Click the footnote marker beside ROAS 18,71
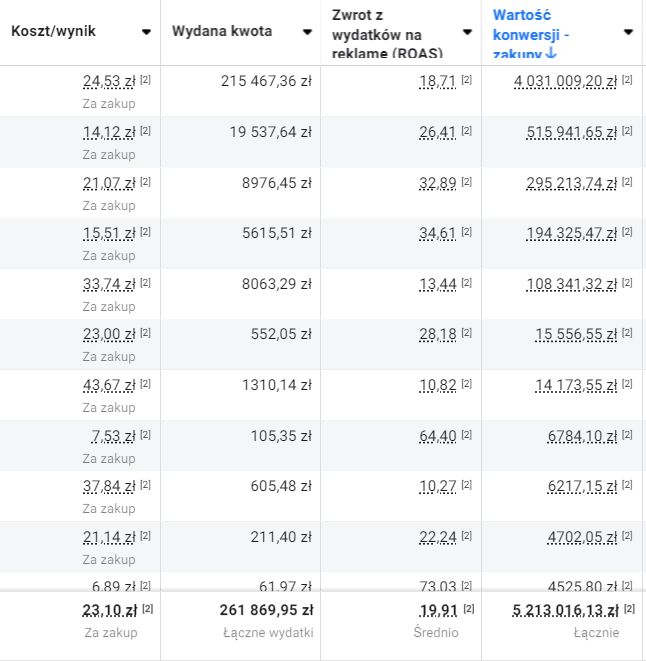This screenshot has width=646, height=661. 466,80
